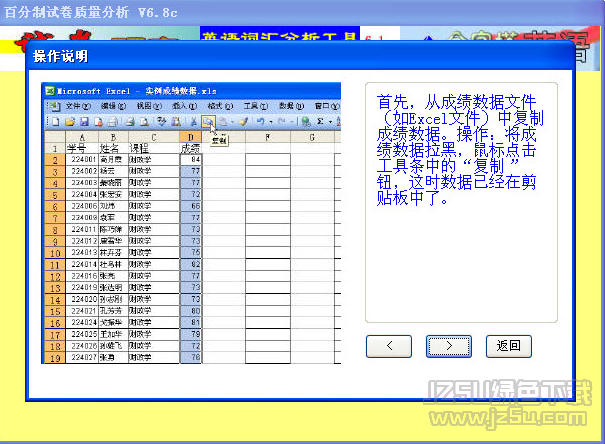605x444 pixels.
Task: Click cell with student ID 224027
Action: click(x=82, y=357)
